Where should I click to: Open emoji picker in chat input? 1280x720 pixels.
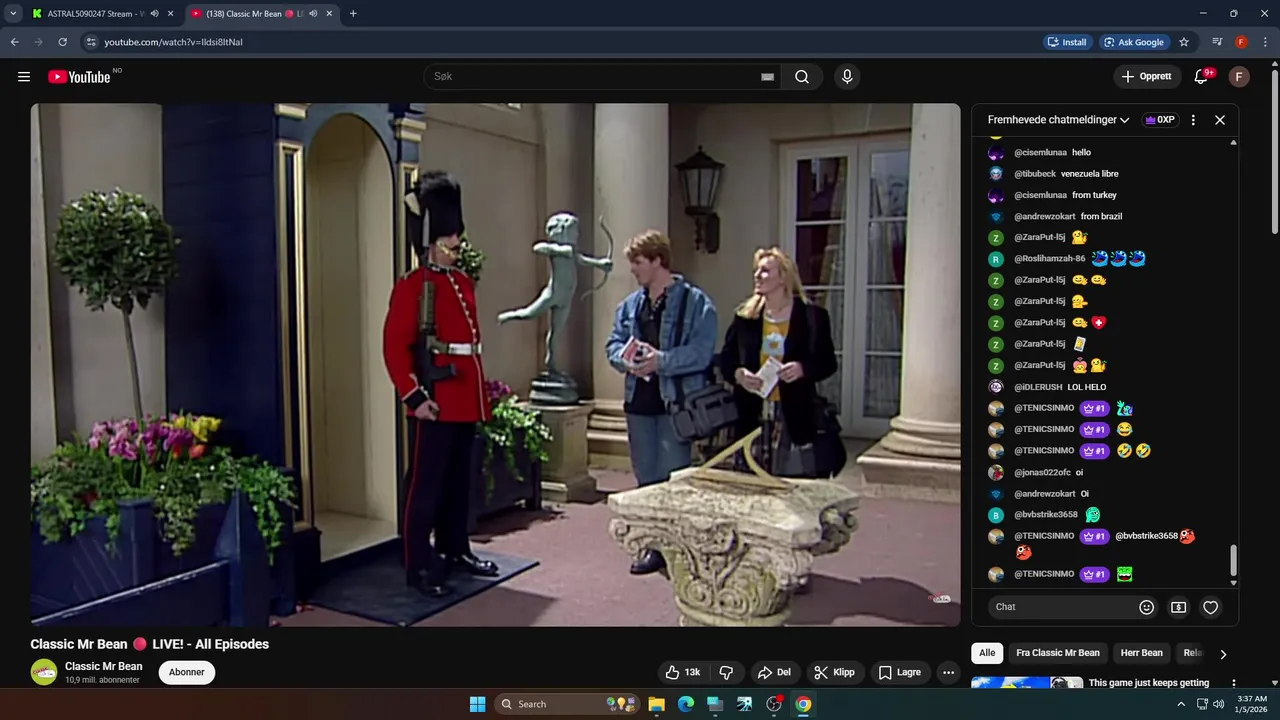1147,607
